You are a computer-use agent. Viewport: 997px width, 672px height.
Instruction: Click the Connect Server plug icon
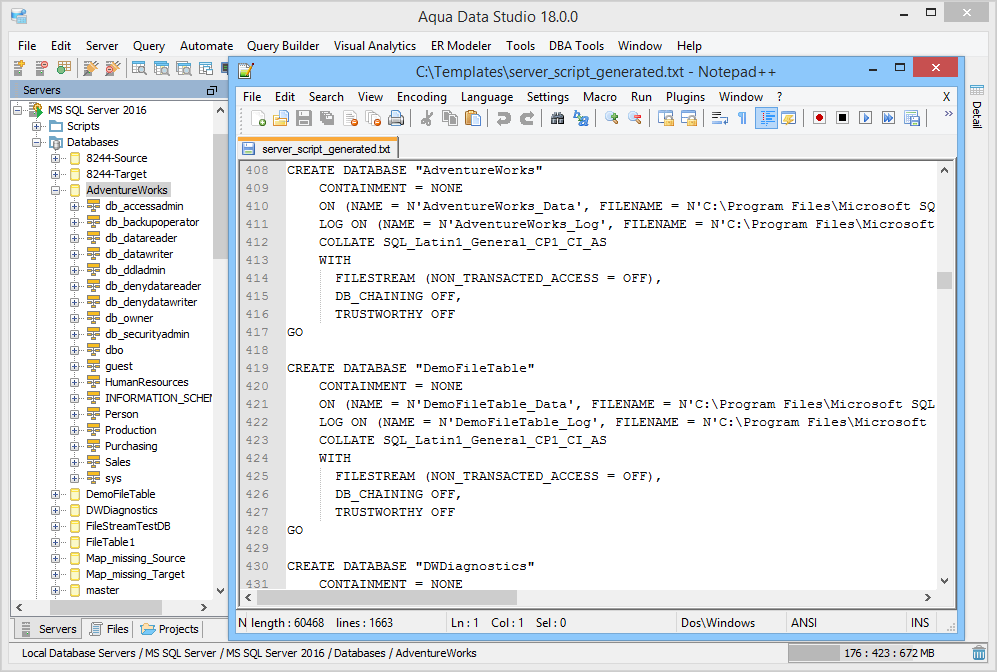pyautogui.click(x=91, y=68)
